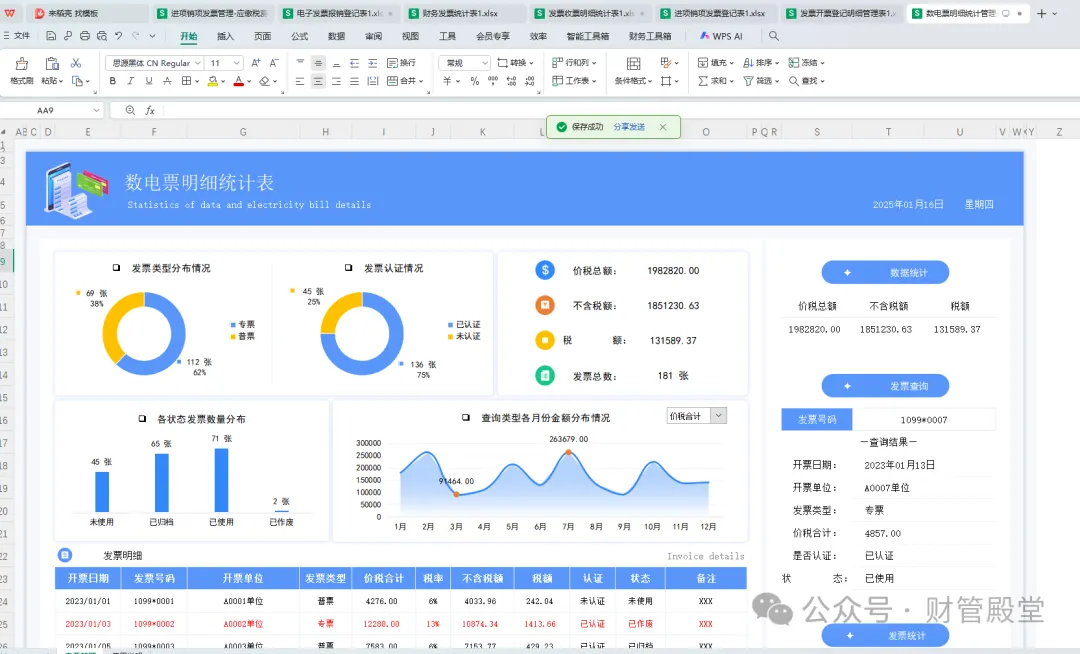Image resolution: width=1080 pixels, height=654 pixels.
Task: Open the number format 常规 dropdown
Action: [464, 63]
